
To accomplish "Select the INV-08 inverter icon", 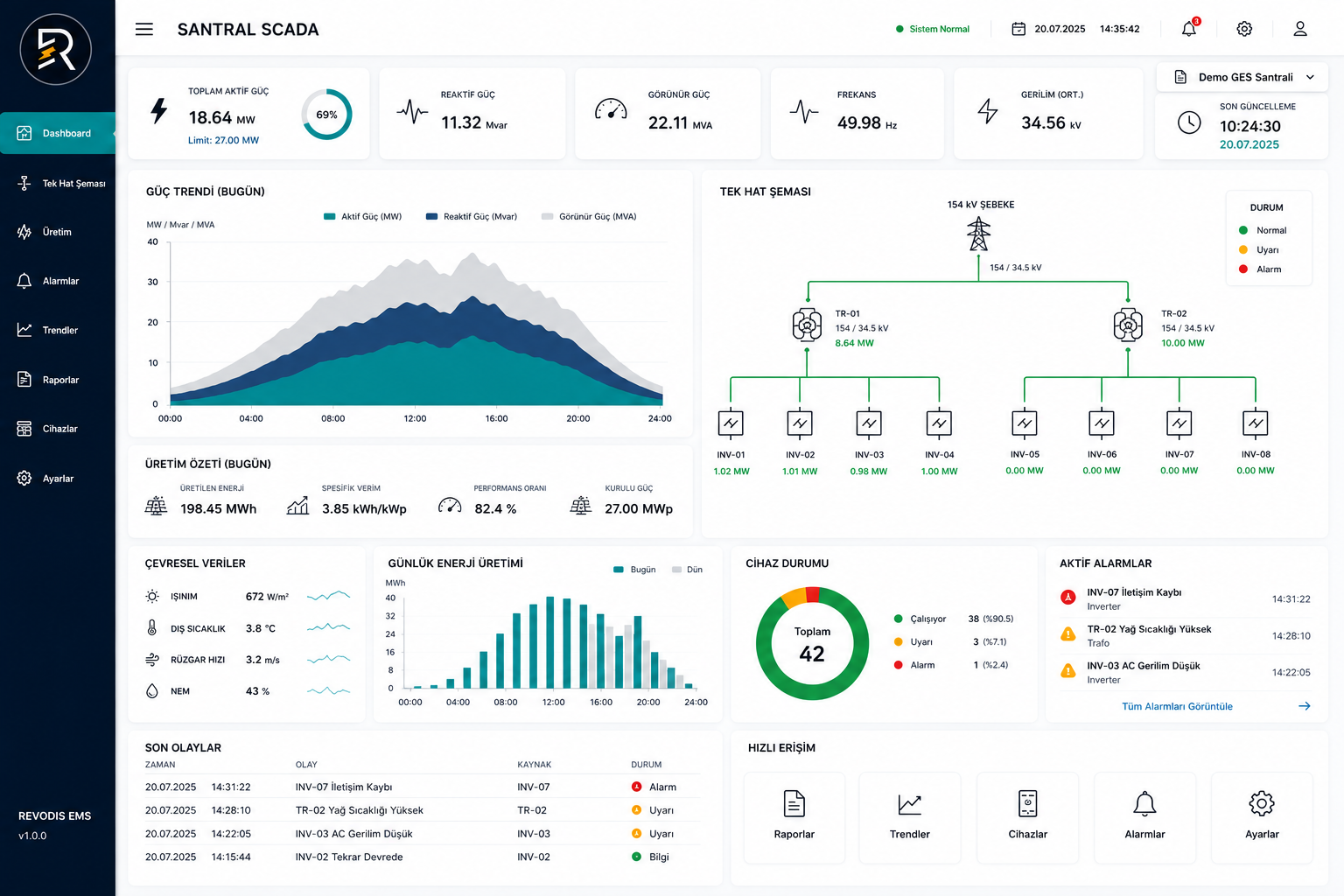I will tap(1256, 423).
